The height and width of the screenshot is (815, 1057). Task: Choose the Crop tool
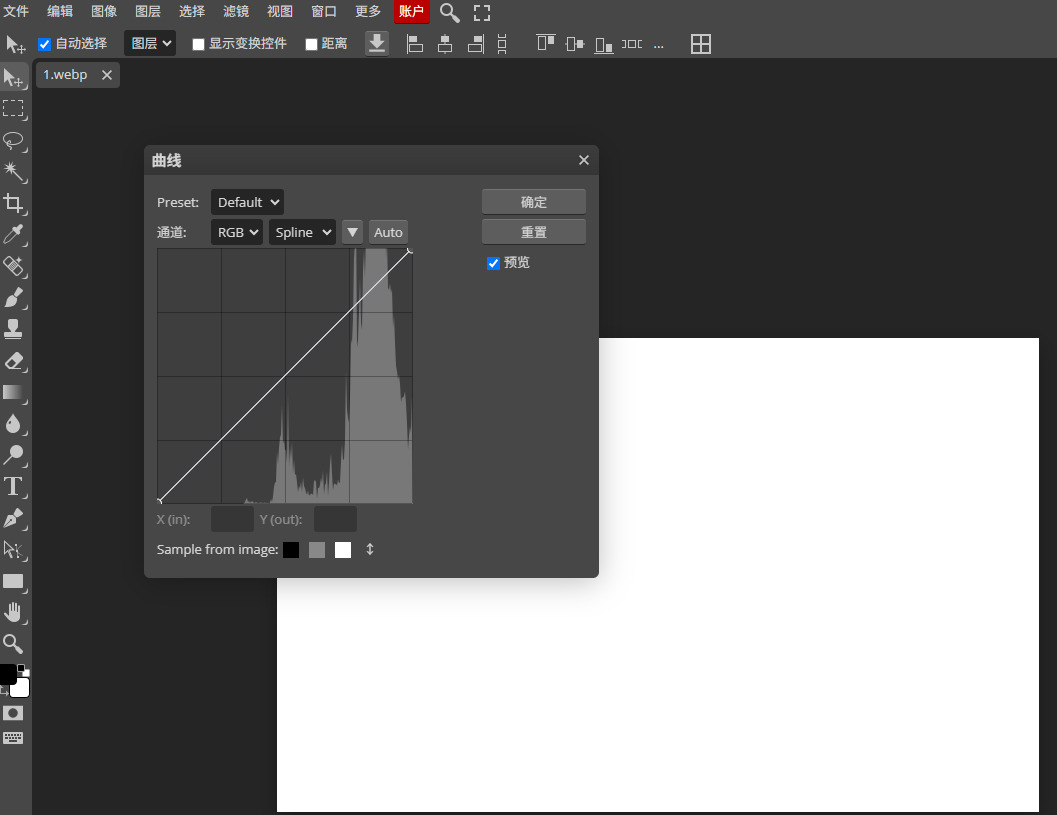click(14, 203)
